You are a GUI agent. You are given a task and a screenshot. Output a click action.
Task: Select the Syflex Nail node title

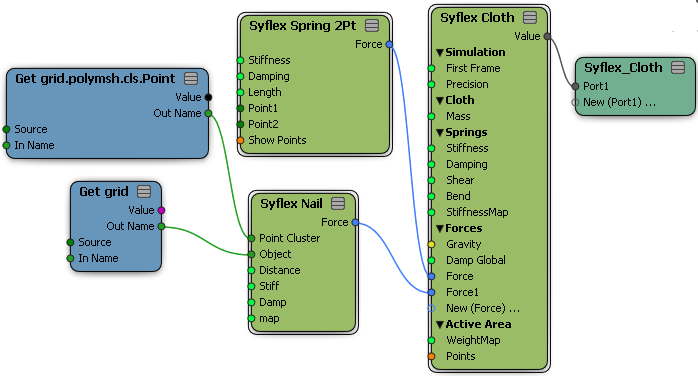pyautogui.click(x=291, y=204)
